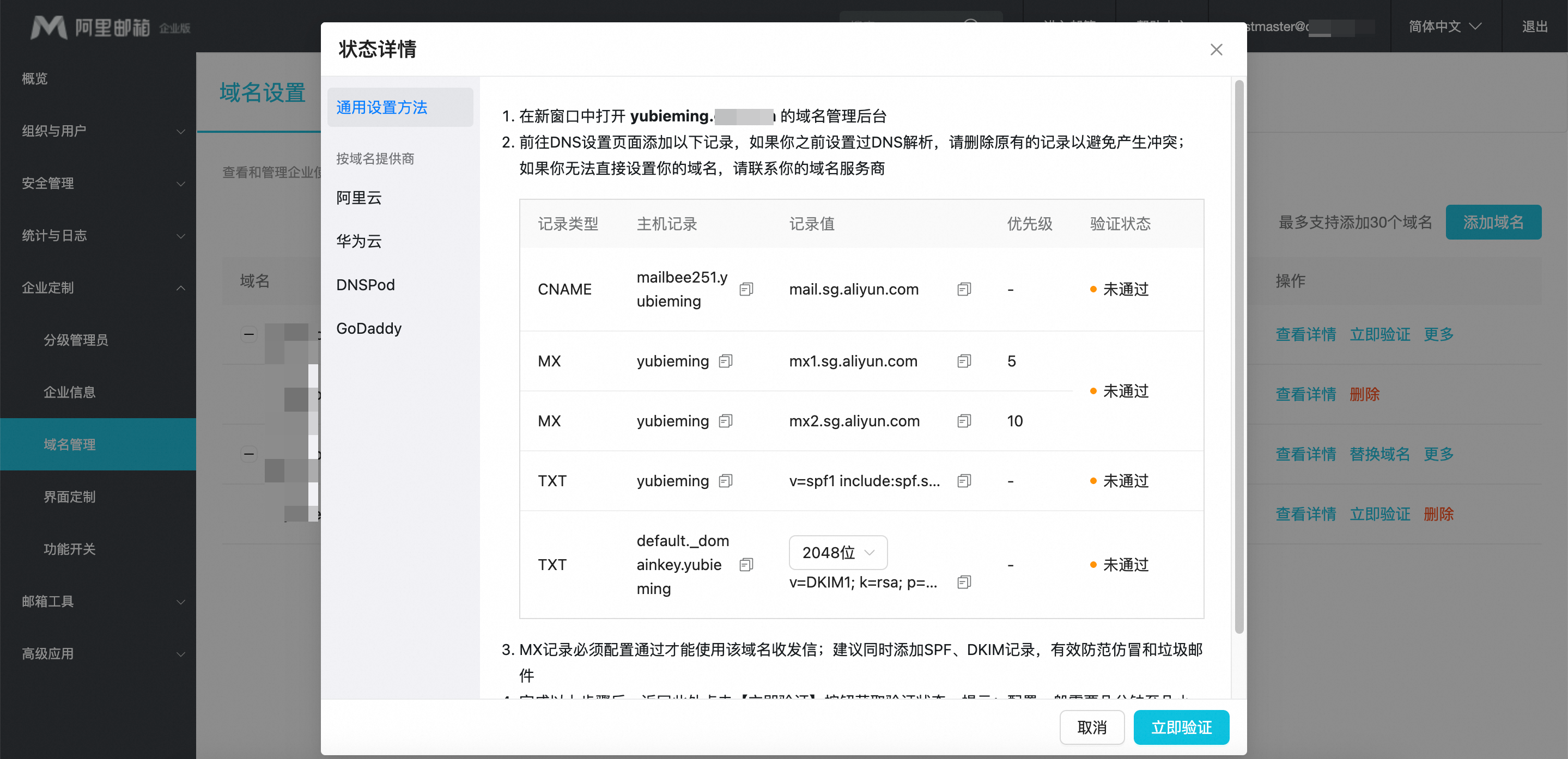Copy the default._domainkey host record

pyautogui.click(x=746, y=565)
